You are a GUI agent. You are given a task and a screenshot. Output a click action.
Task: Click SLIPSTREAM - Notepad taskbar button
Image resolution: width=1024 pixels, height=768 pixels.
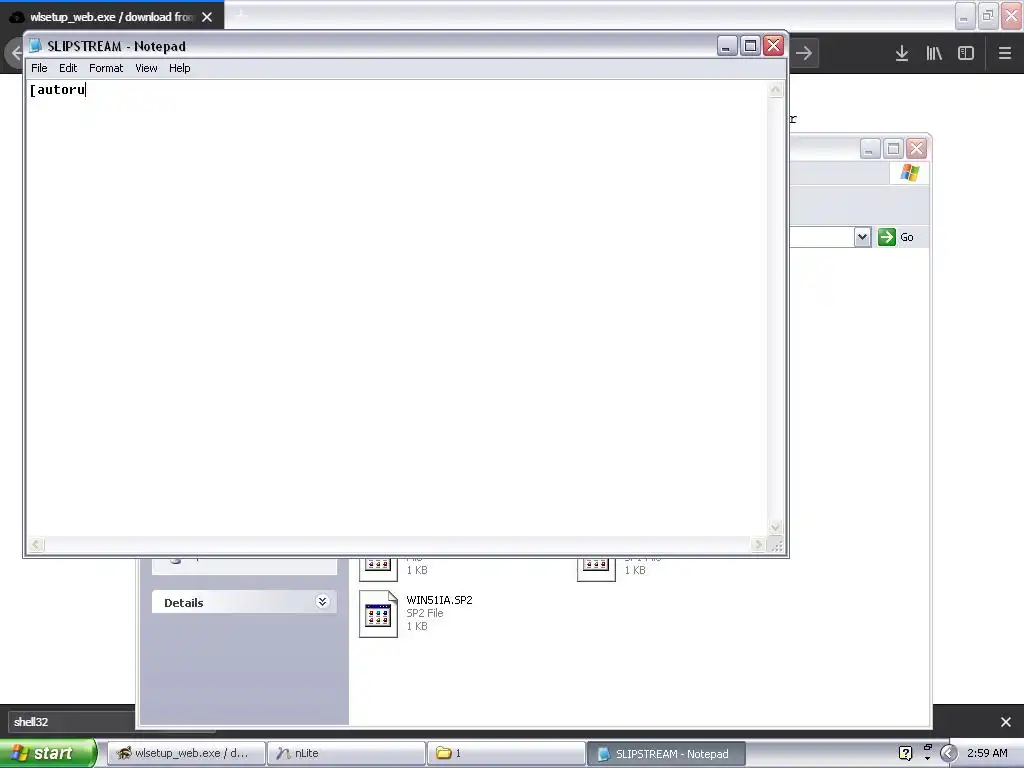(x=666, y=754)
